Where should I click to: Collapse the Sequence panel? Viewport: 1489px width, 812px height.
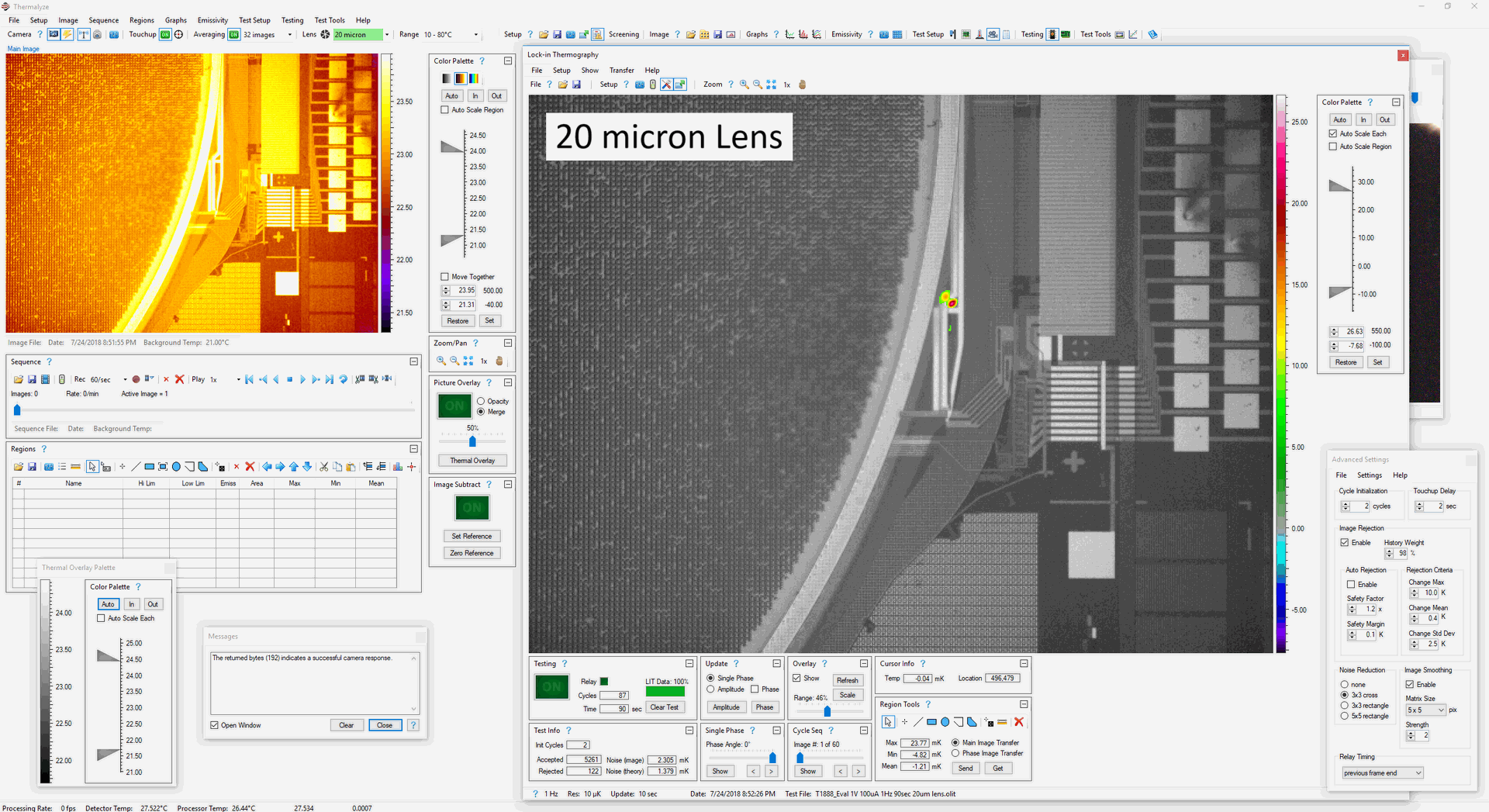[x=413, y=361]
